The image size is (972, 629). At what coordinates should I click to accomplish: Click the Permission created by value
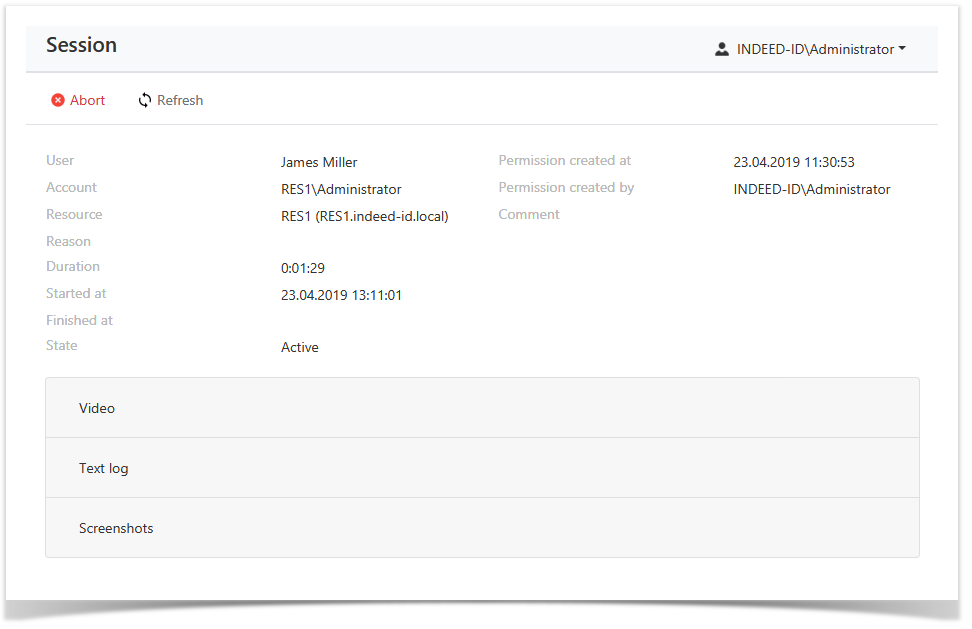pos(811,189)
